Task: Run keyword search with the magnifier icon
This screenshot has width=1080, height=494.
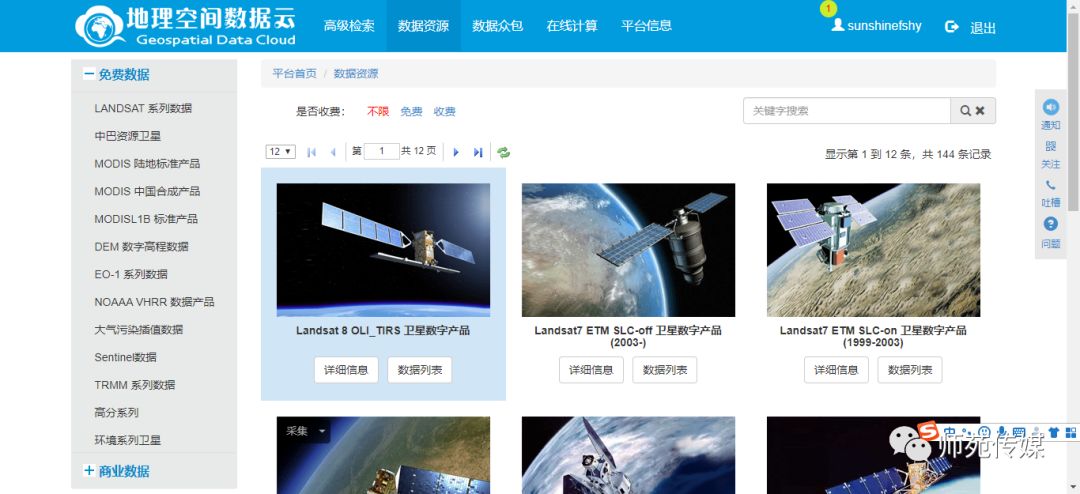Action: pyautogui.click(x=966, y=111)
